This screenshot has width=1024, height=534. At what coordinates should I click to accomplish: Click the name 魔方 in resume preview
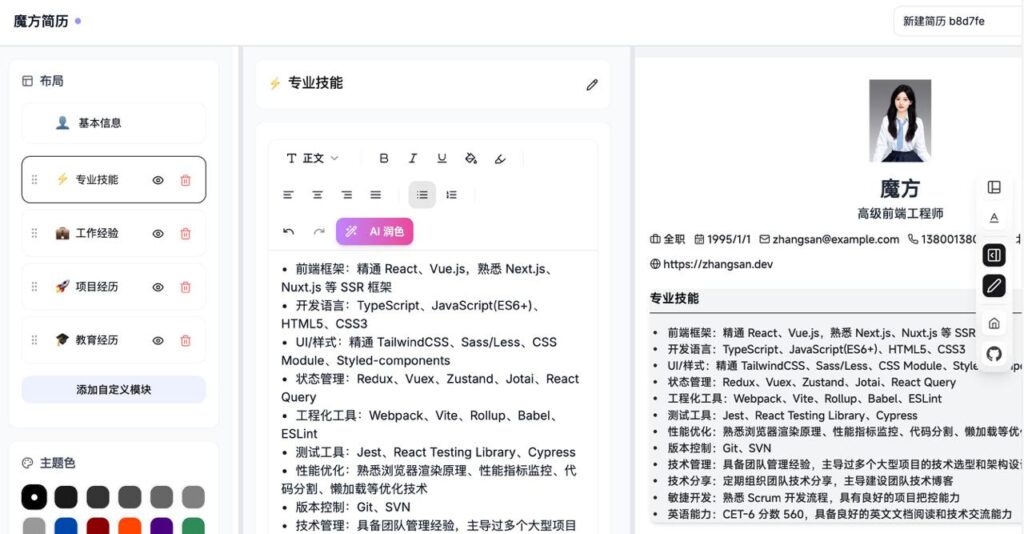click(900, 189)
